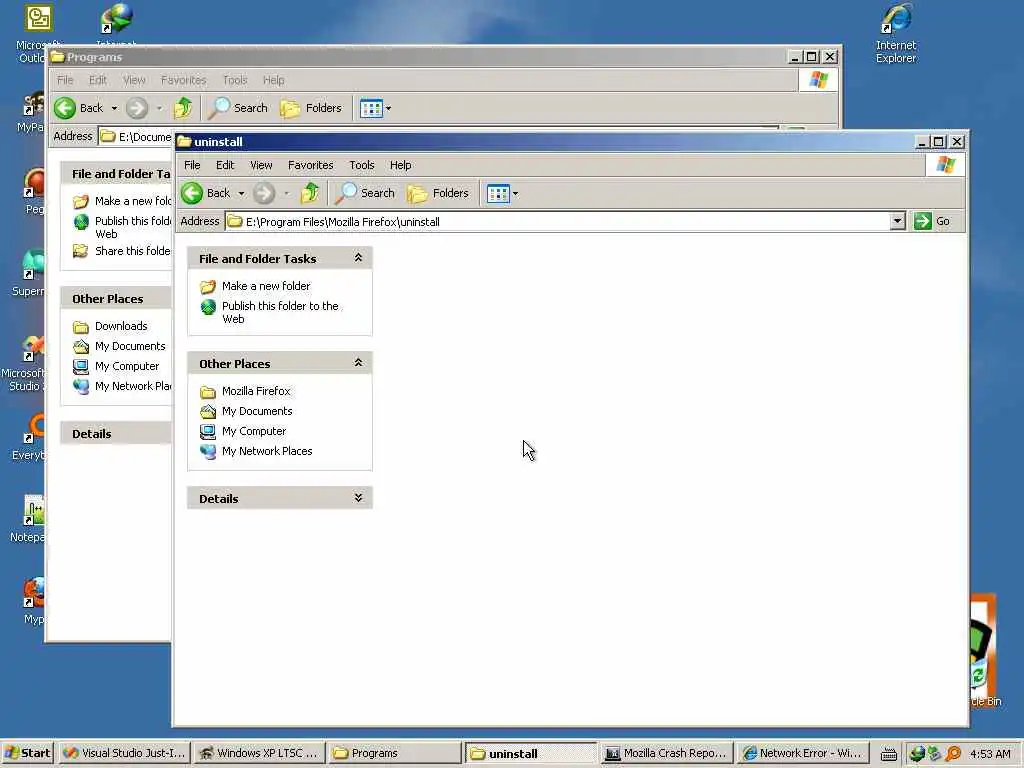1024x768 pixels.
Task: Toggle Folders pane in uninstall window
Action: point(438,193)
